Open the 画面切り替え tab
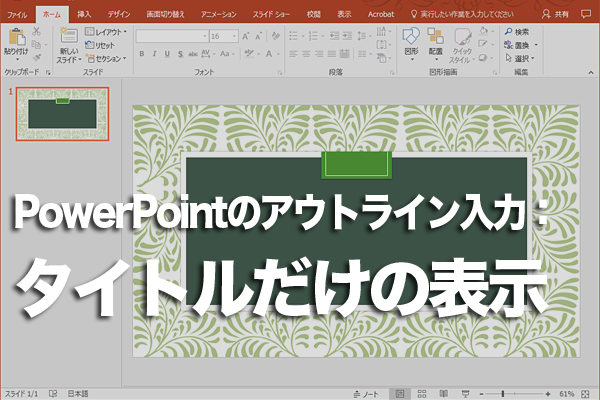Viewport: 600px width, 400px height. point(165,15)
